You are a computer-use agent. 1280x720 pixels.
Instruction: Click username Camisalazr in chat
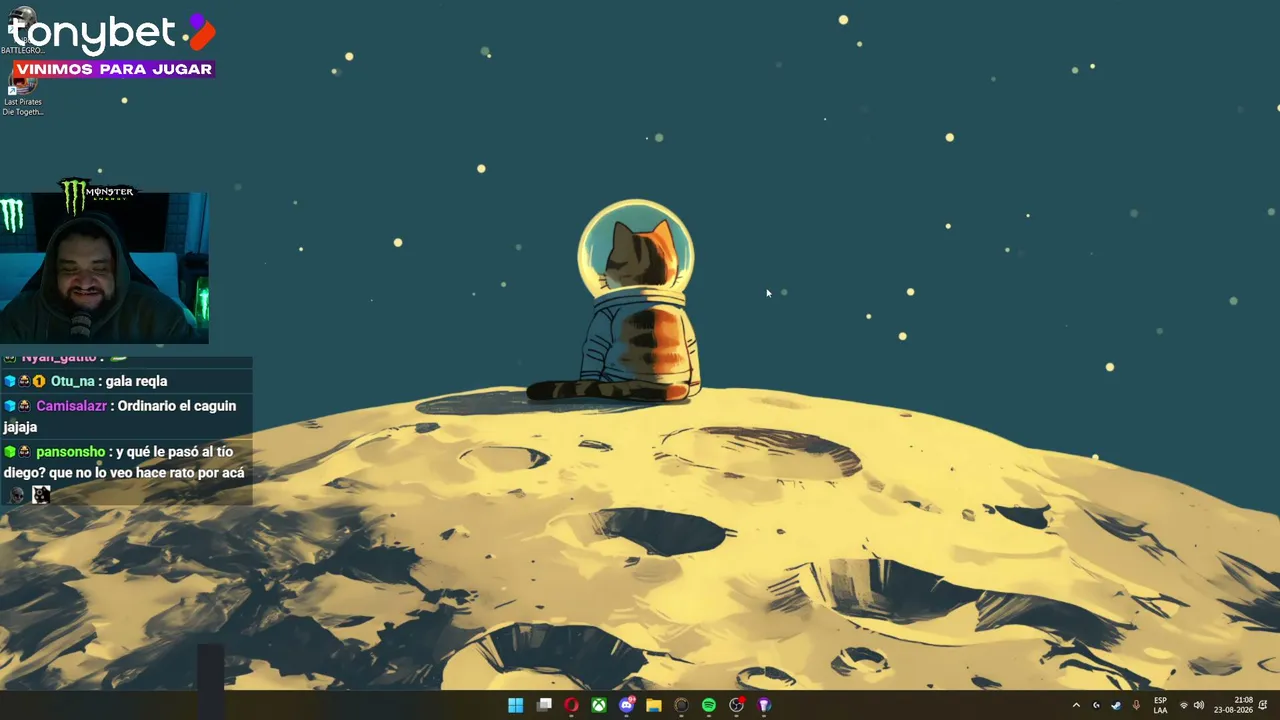[71, 406]
